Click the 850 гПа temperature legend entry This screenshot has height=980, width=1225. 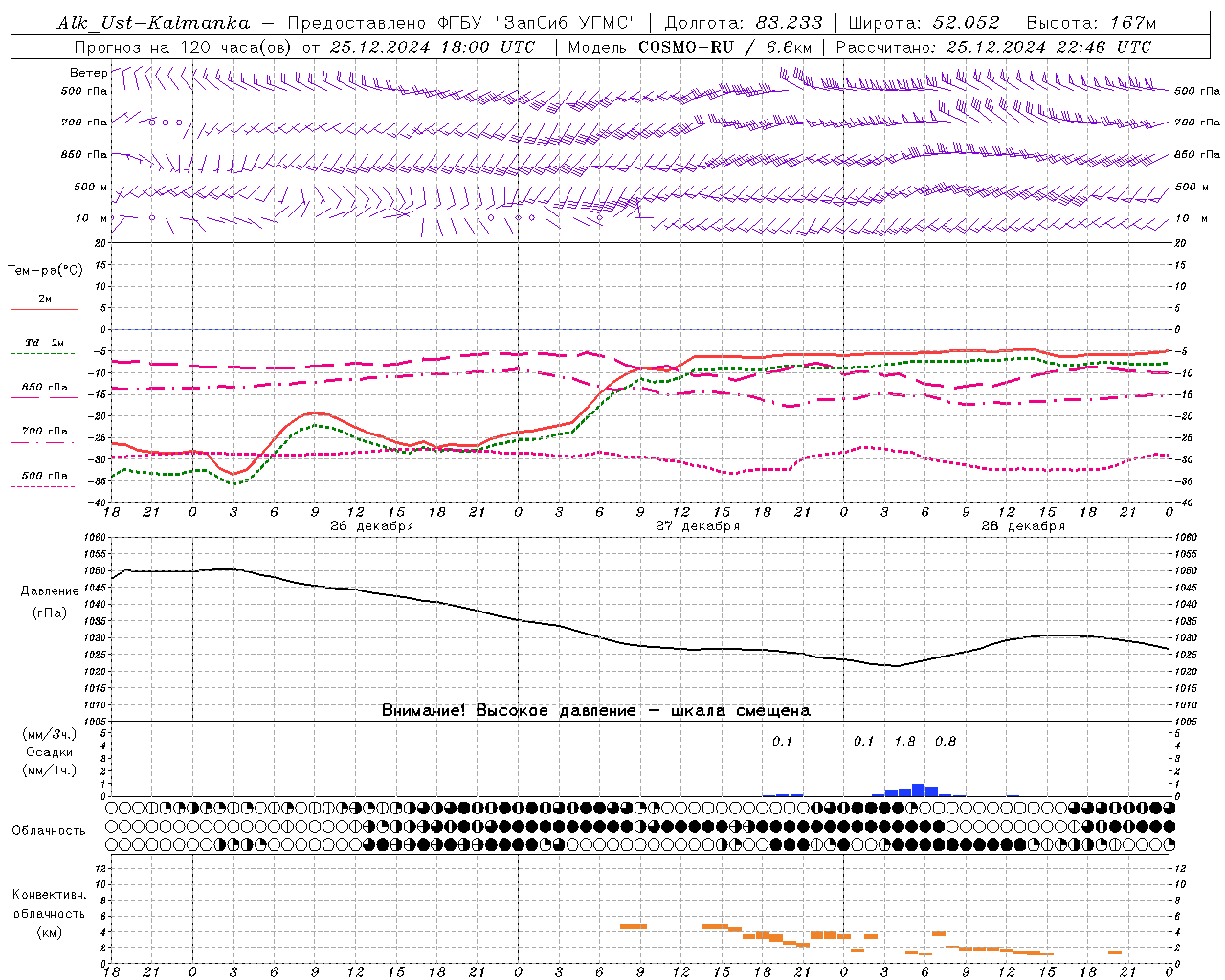coord(44,388)
